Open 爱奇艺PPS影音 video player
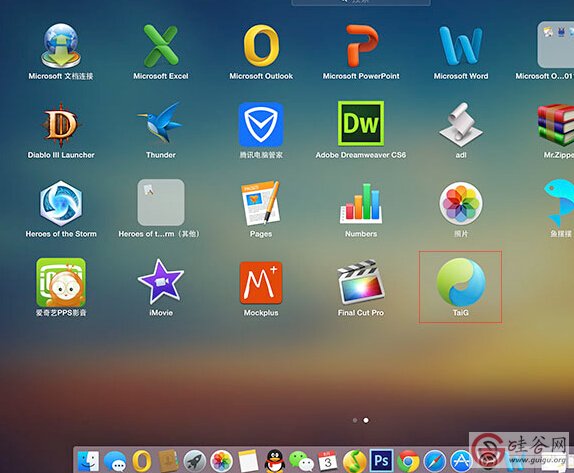The image size is (574, 473). (61, 282)
